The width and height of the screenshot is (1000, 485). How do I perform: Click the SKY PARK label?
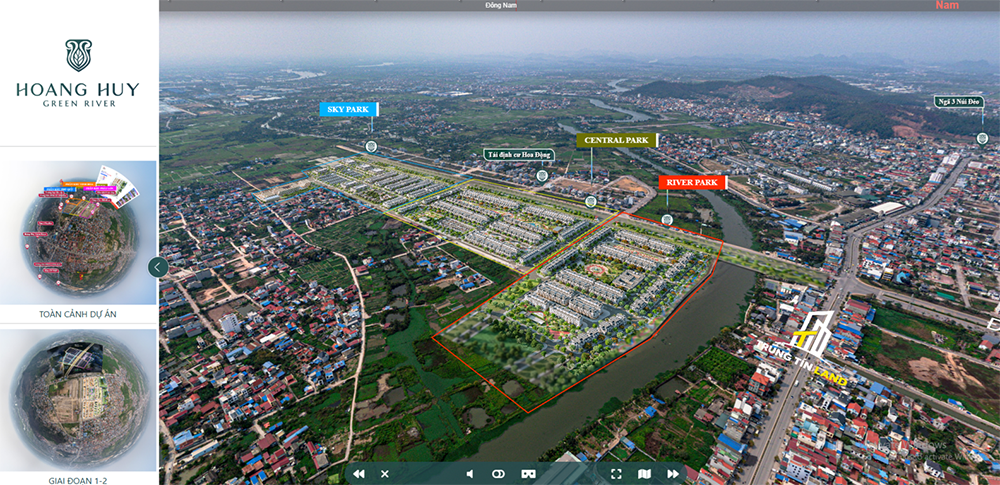click(x=345, y=109)
